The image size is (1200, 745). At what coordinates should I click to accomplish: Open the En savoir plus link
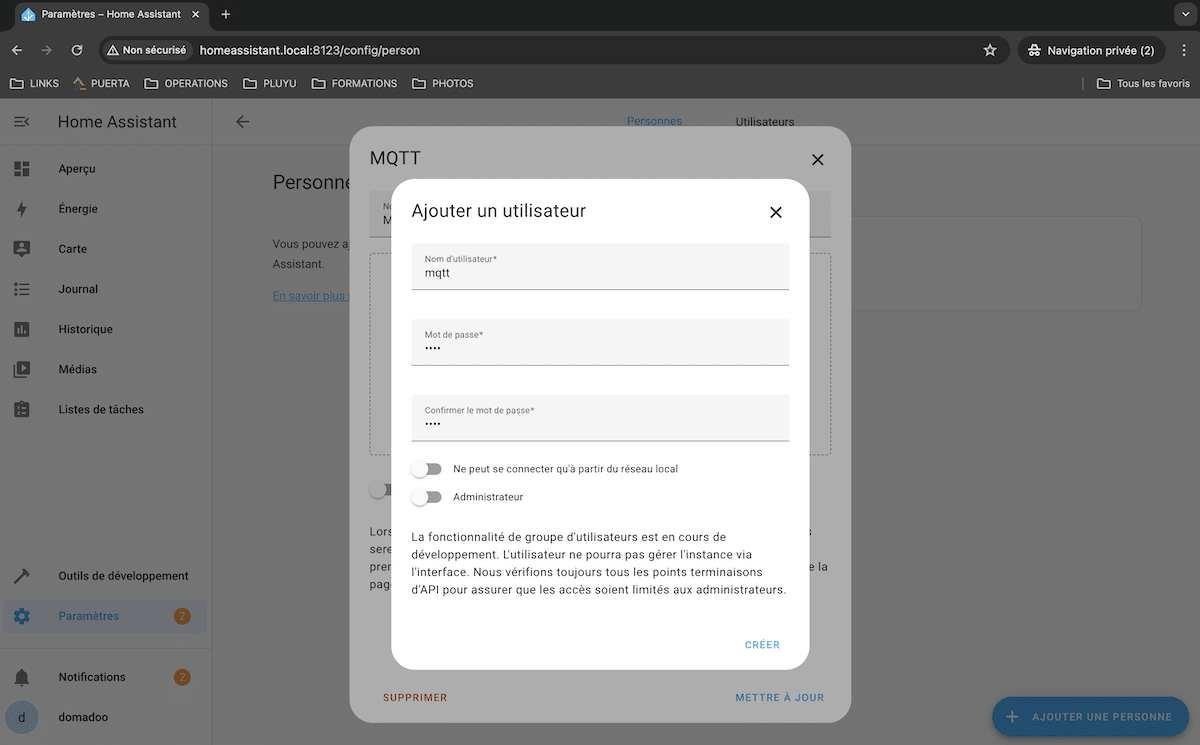(309, 296)
